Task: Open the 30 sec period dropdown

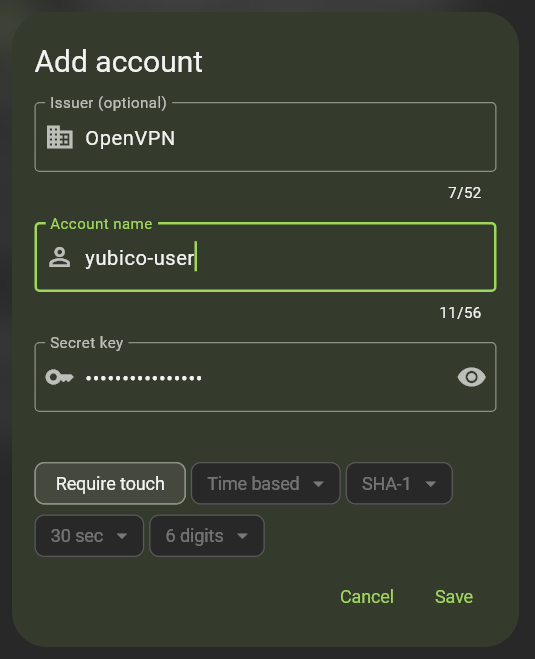Action: [89, 536]
